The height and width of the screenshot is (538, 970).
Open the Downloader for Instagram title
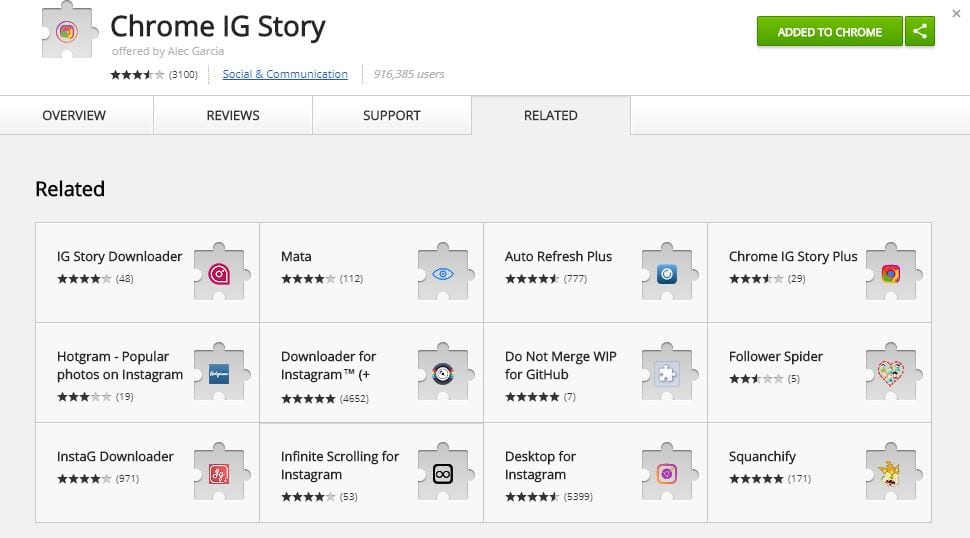tap(328, 365)
